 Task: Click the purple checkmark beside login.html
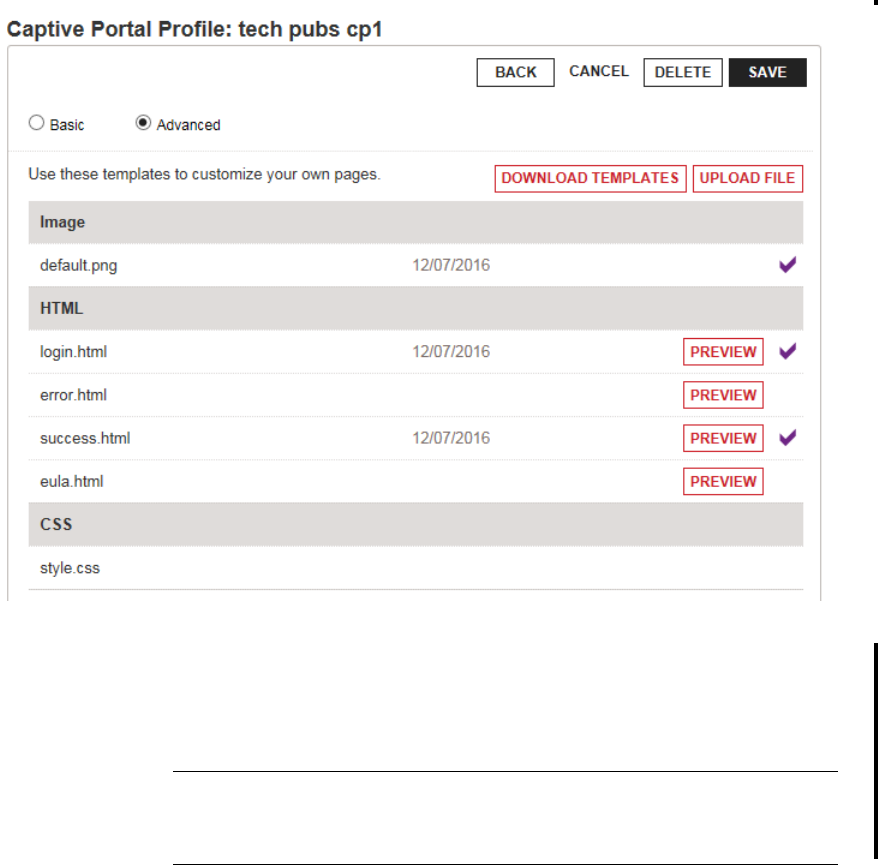(787, 351)
